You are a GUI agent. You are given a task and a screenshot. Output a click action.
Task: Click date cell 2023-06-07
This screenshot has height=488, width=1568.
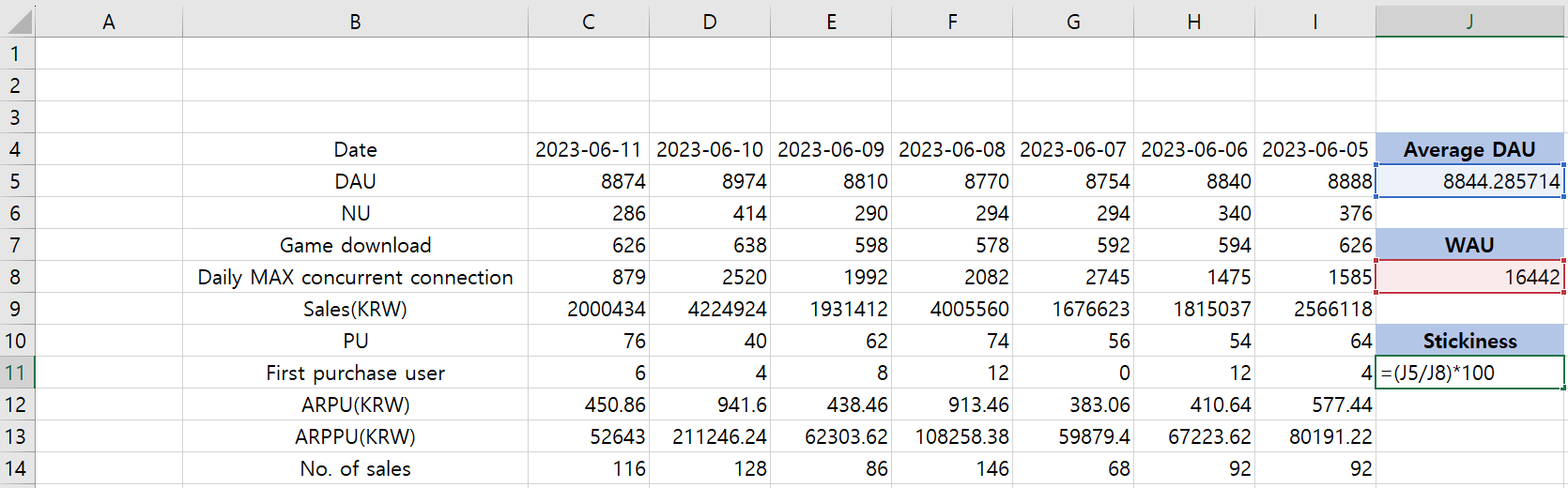1073,149
